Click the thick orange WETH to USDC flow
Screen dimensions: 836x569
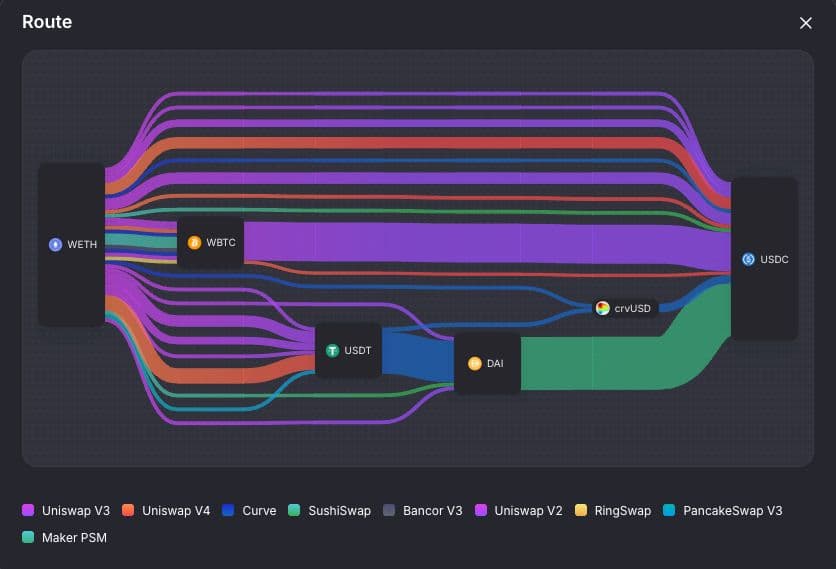click(416, 143)
